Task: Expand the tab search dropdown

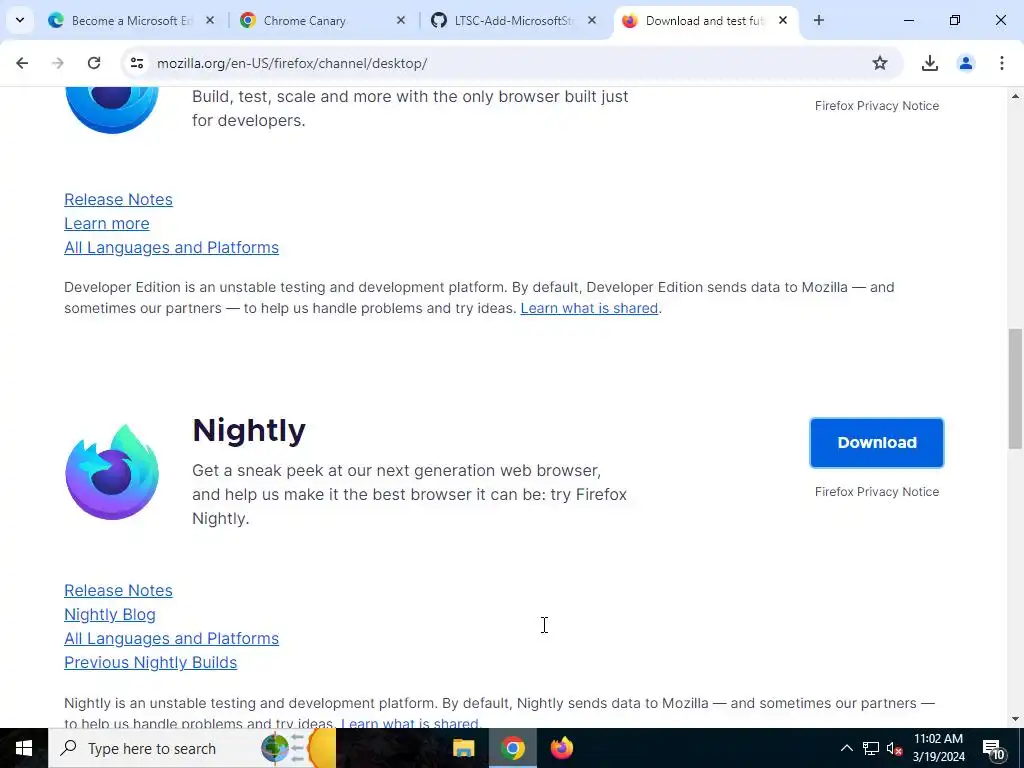Action: 20,20
